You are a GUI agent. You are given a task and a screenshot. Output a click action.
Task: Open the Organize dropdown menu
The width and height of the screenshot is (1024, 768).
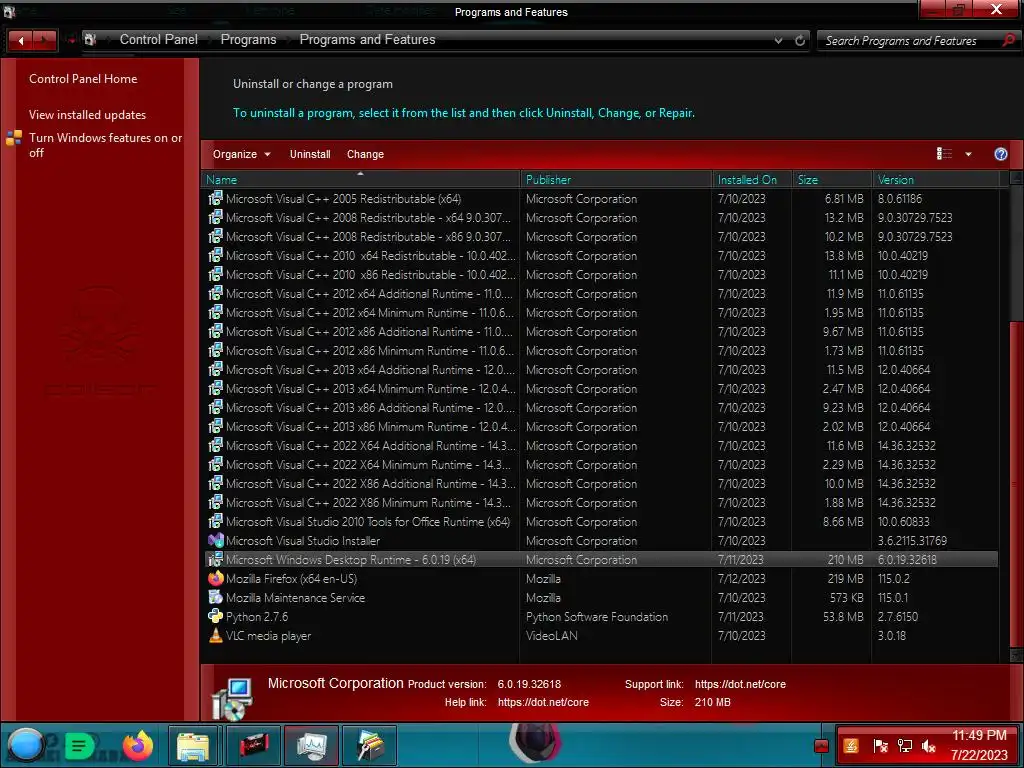click(241, 154)
